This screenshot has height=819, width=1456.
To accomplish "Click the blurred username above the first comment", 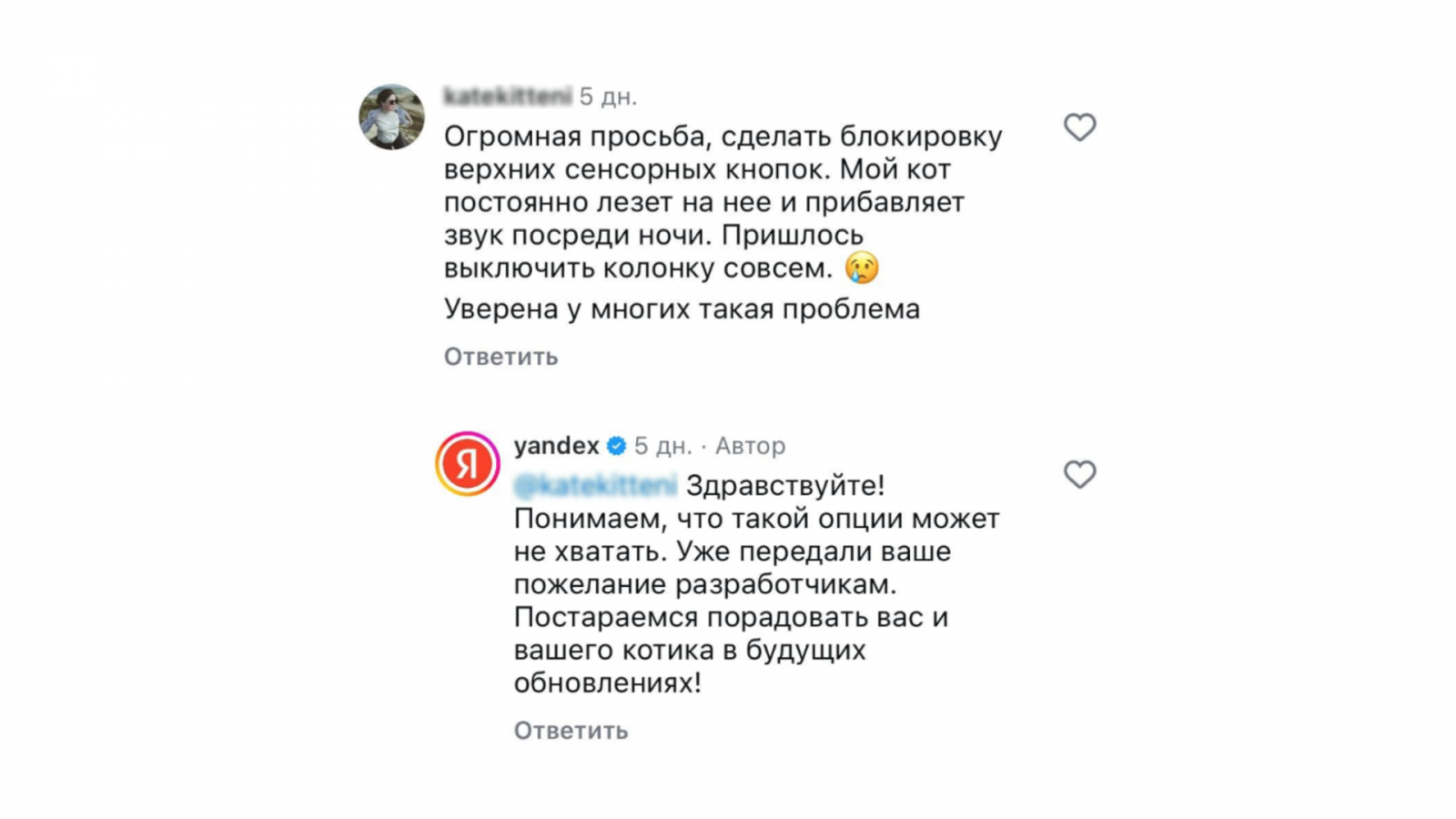I will [x=507, y=96].
